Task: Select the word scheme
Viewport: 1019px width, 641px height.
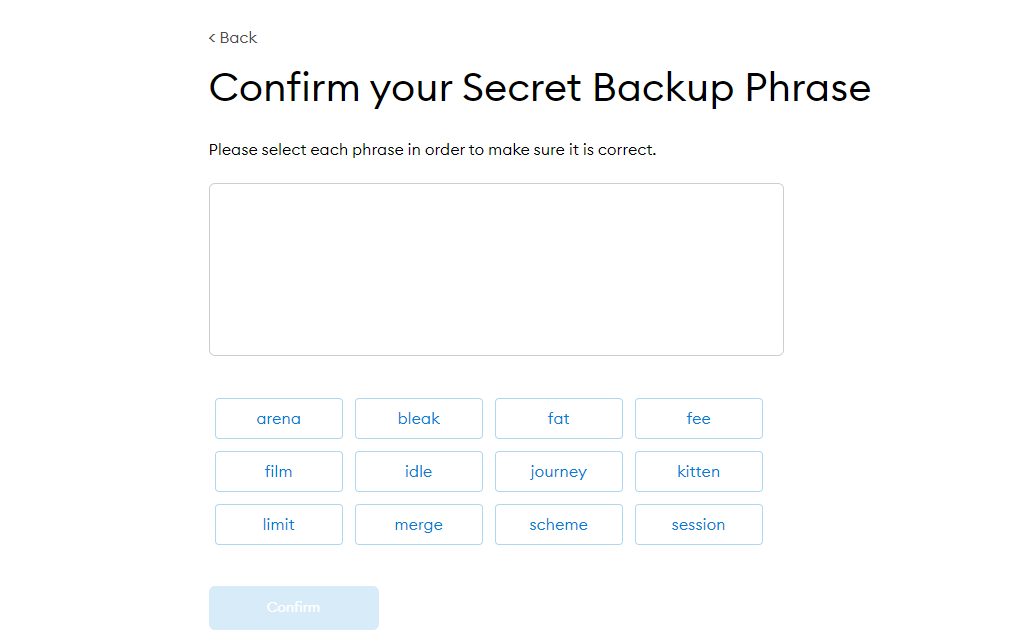Action: (559, 525)
